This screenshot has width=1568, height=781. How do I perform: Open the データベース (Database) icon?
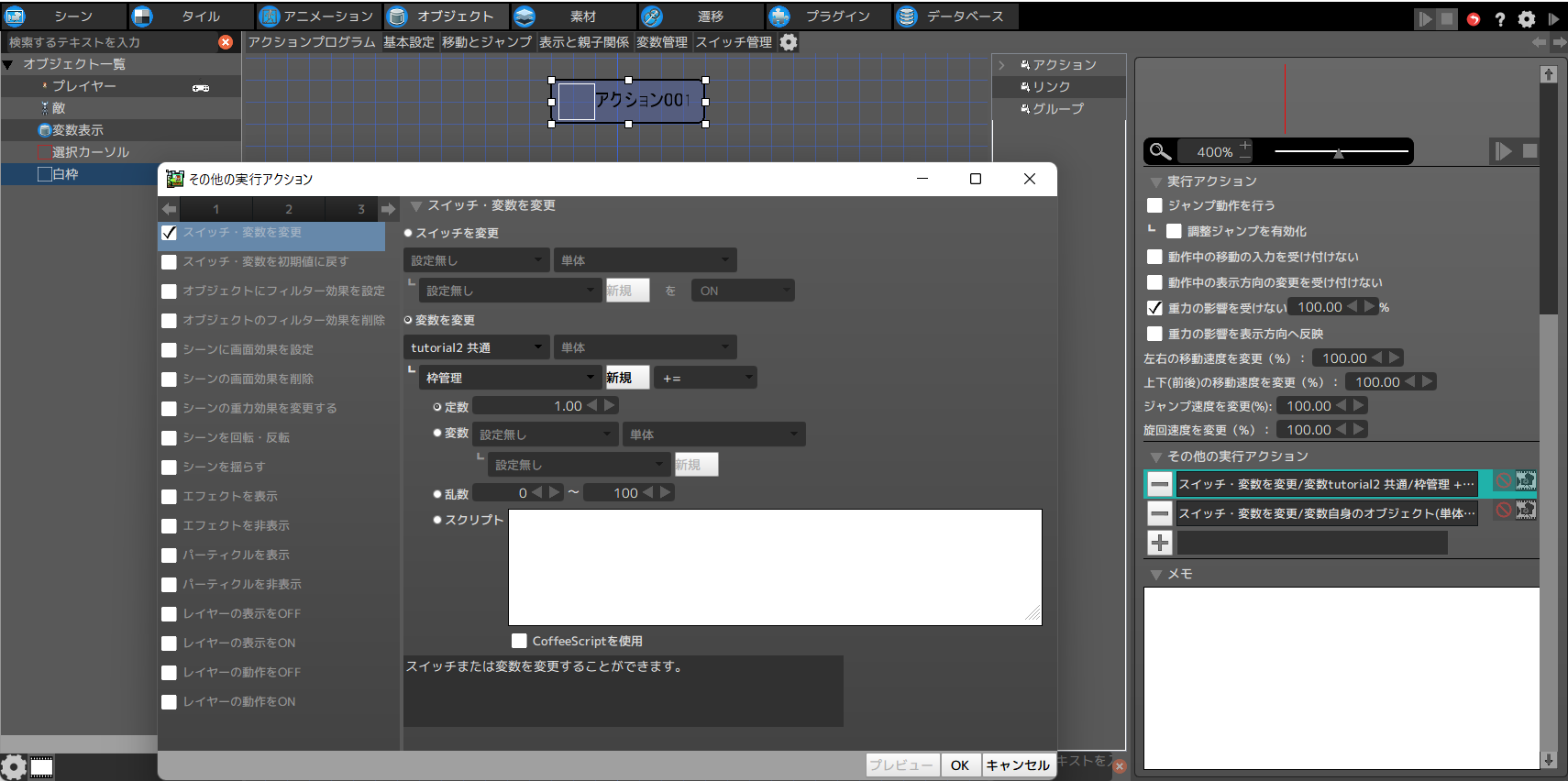(x=907, y=16)
